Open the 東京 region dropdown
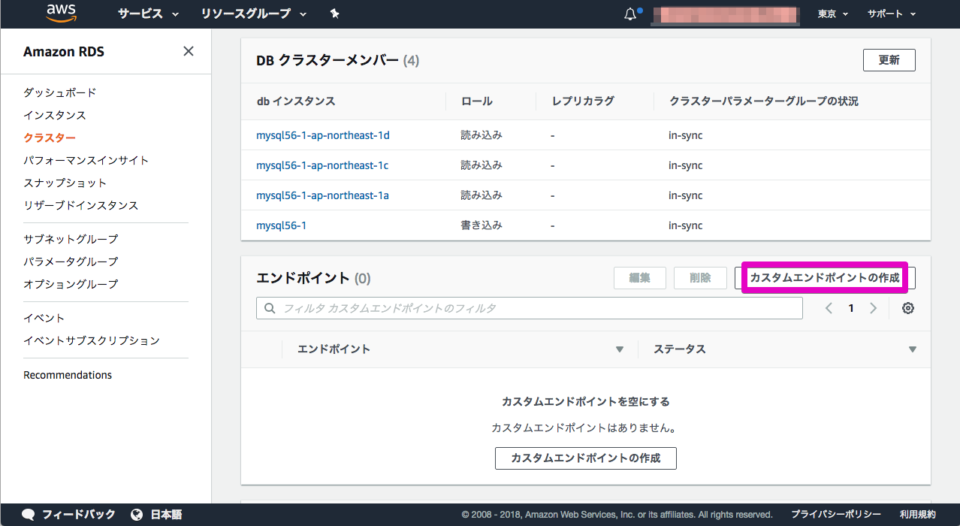Viewport: 960px width, 526px height. [x=833, y=13]
